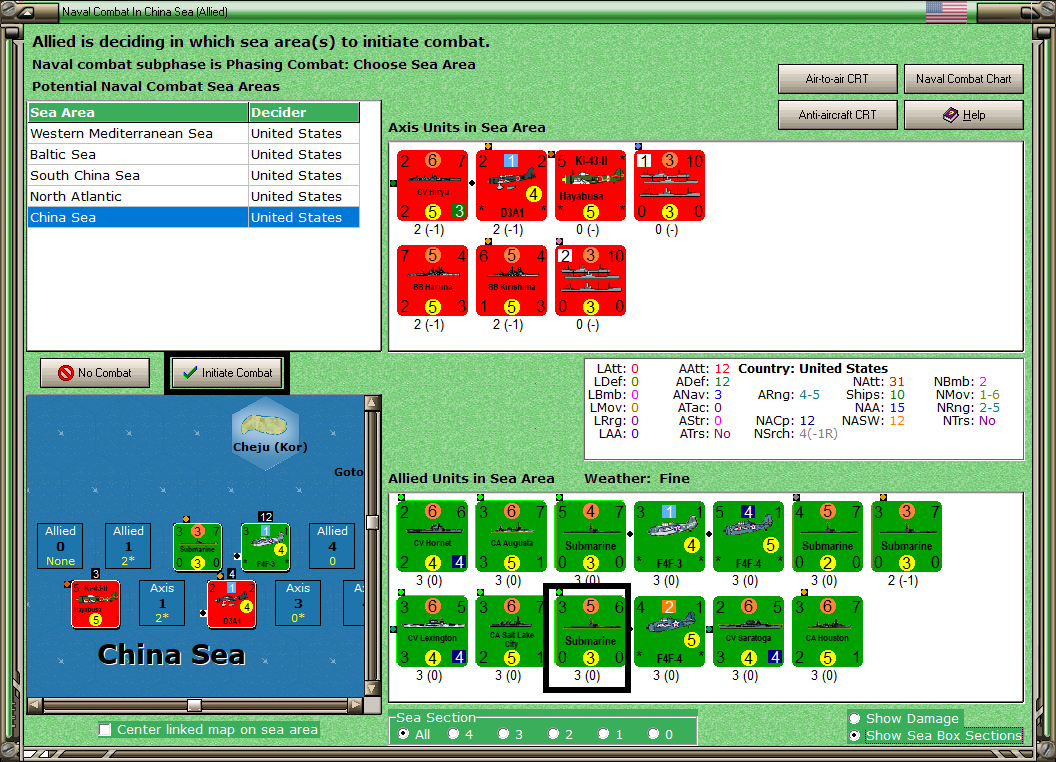Image resolution: width=1056 pixels, height=762 pixels.
Task: Select the Axis convoy unit with white 1
Action: [x=669, y=185]
